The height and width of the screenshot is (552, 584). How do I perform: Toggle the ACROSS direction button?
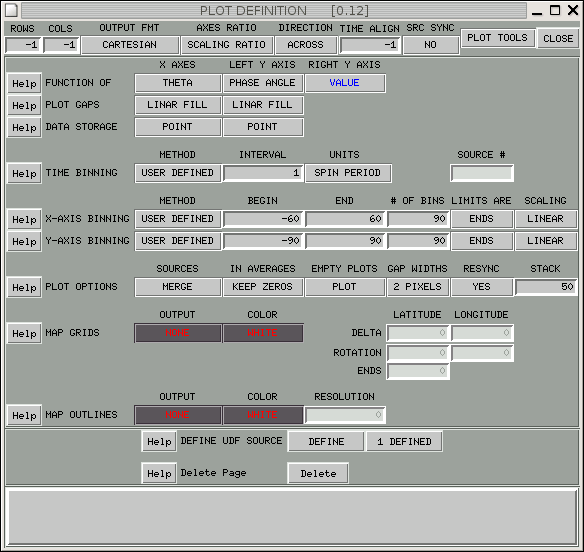(x=306, y=45)
